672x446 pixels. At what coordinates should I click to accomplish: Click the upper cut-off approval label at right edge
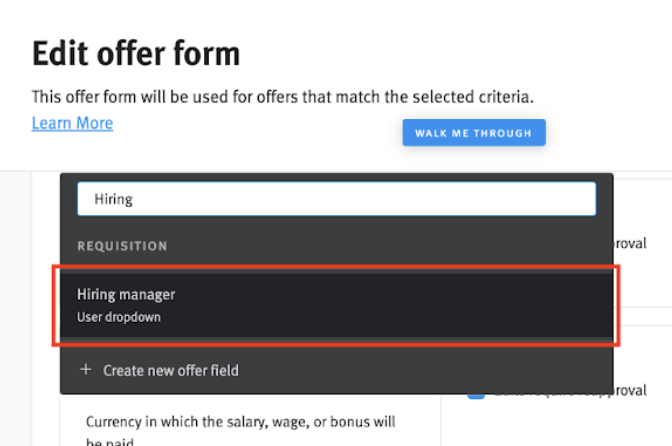(x=630, y=243)
